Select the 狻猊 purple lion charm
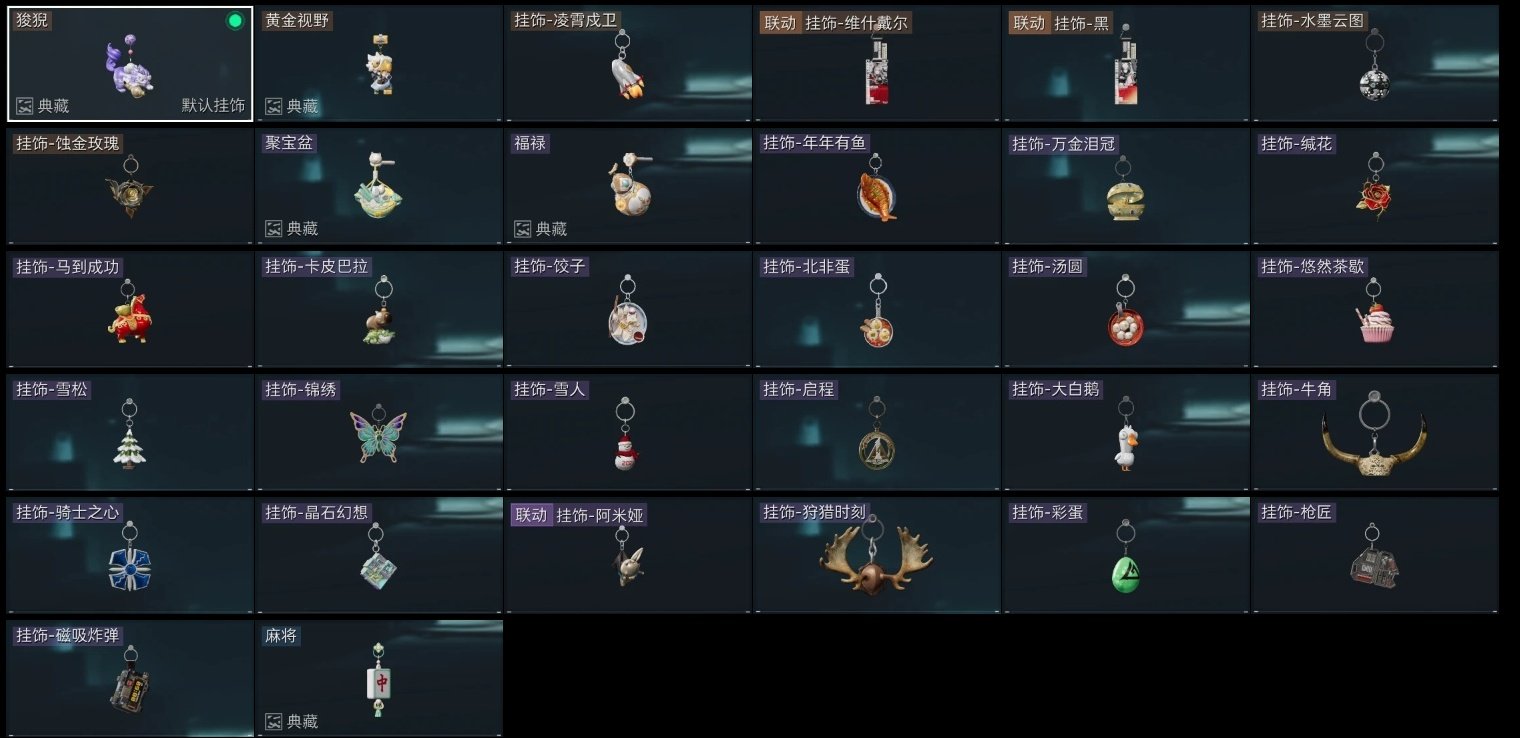This screenshot has height=738, width=1520. [x=130, y=64]
